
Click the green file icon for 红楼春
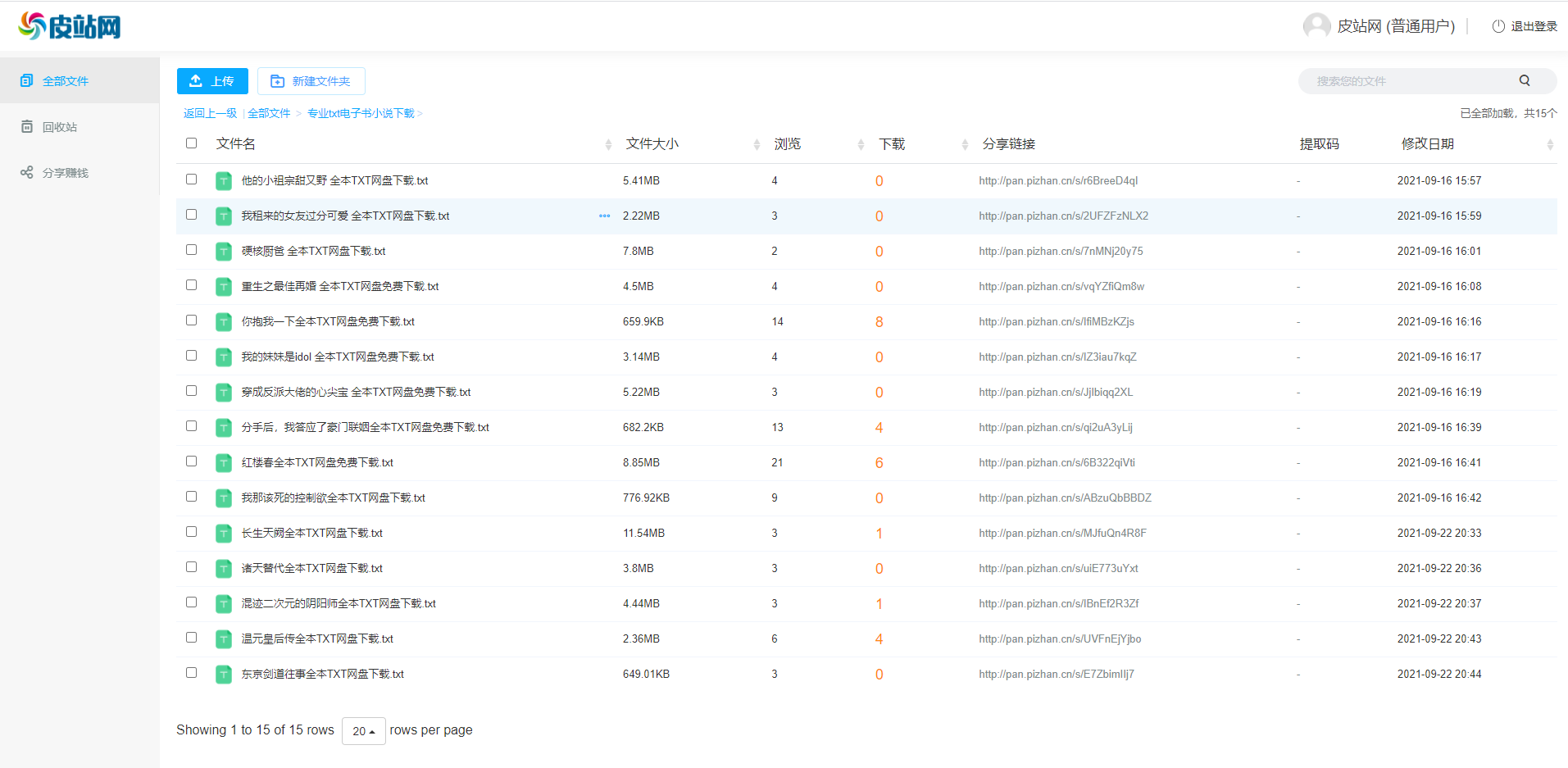point(224,463)
